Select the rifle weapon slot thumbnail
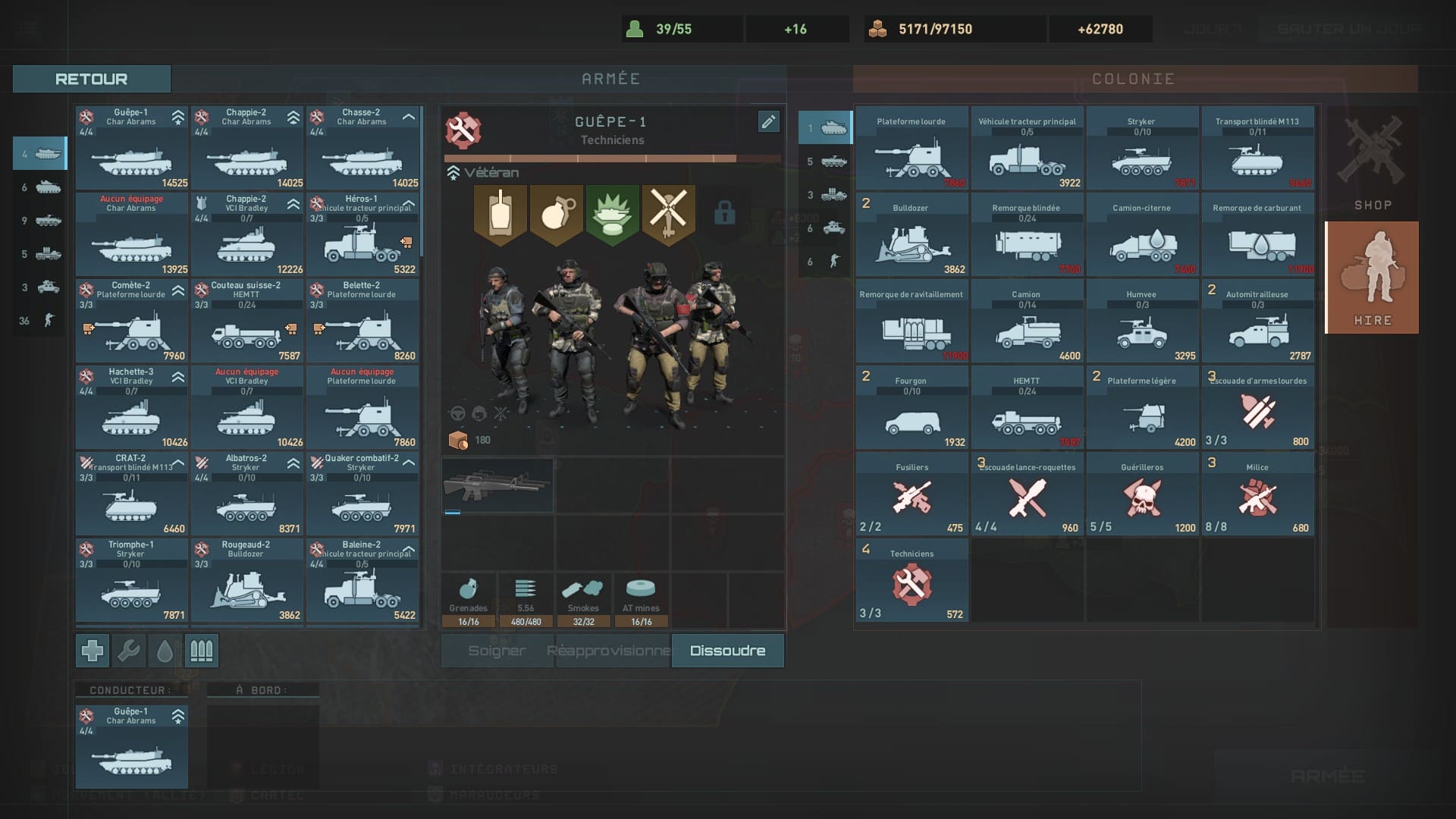Viewport: 1456px width, 819px height. [x=497, y=485]
